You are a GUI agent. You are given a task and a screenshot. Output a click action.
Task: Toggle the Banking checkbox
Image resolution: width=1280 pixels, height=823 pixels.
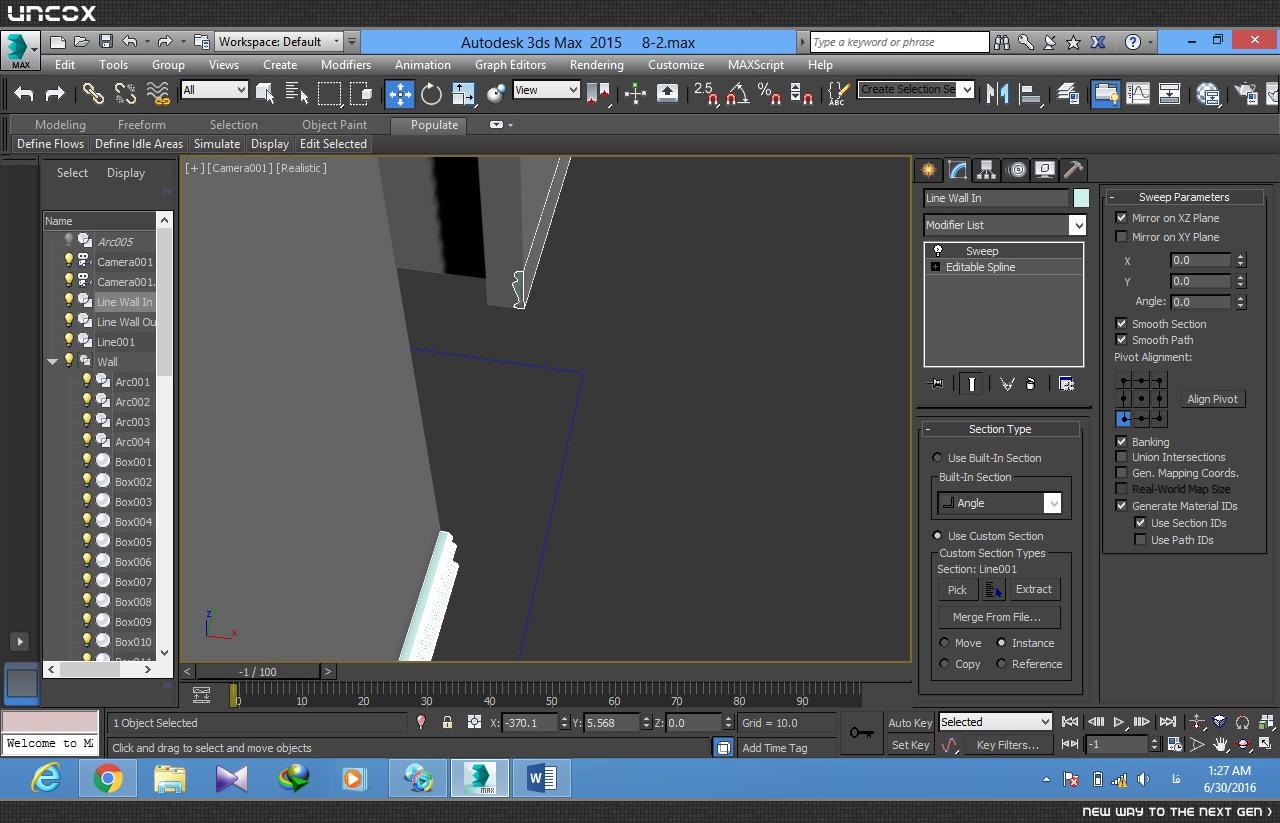coord(1121,441)
